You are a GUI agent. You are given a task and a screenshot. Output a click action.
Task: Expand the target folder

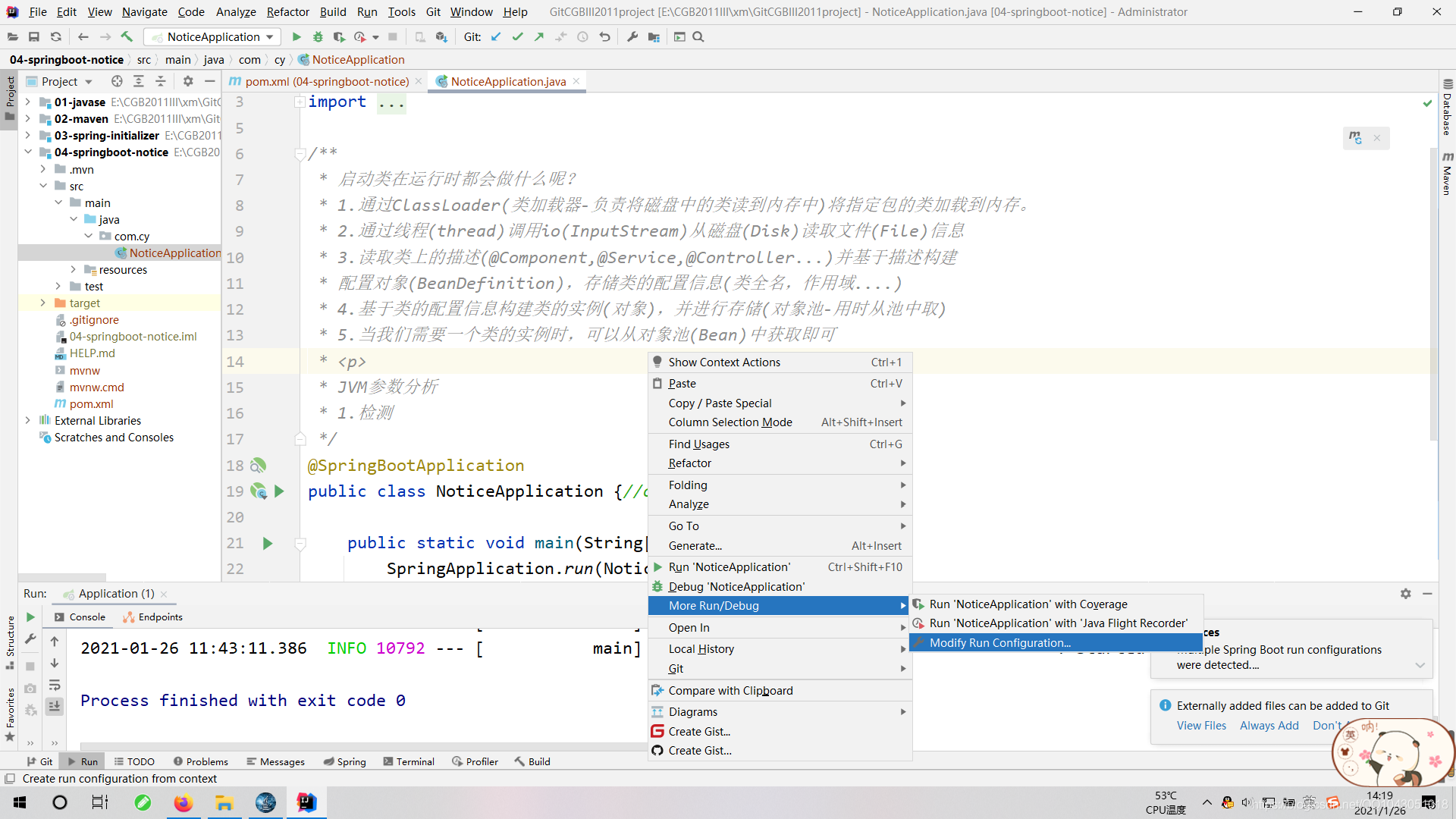point(43,303)
